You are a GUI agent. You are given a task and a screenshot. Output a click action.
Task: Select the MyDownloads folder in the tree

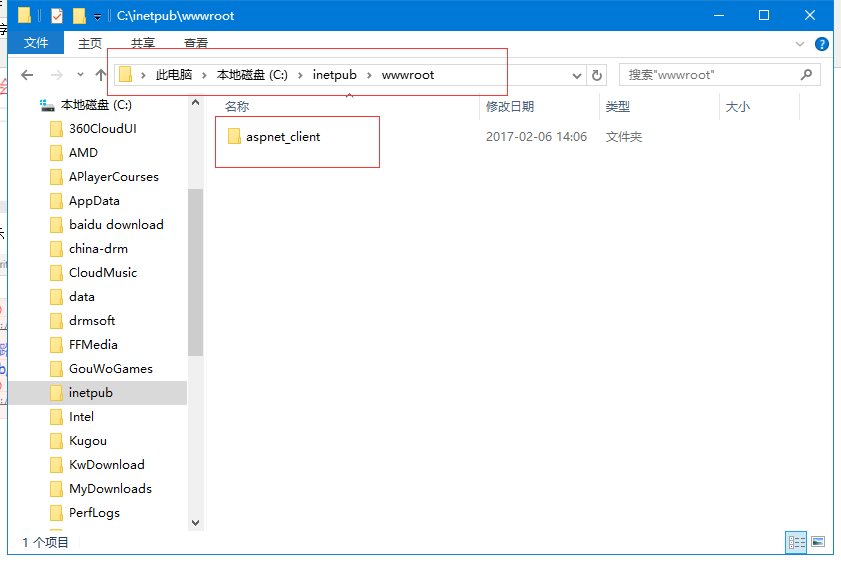[x=110, y=489]
